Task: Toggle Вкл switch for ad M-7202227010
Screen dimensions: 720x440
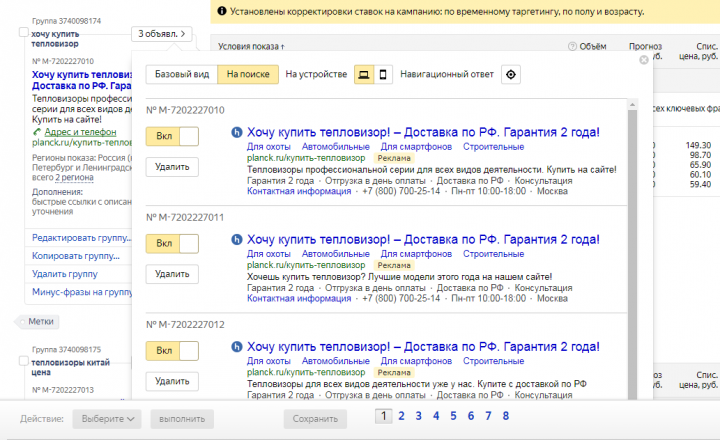Action: click(172, 136)
